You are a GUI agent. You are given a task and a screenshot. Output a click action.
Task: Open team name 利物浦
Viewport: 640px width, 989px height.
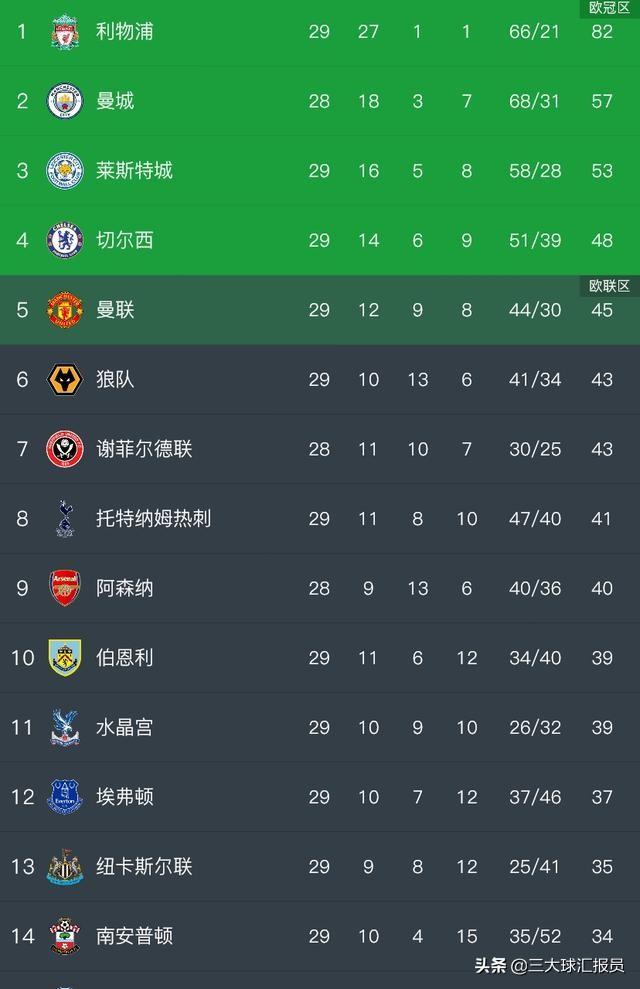tap(125, 32)
